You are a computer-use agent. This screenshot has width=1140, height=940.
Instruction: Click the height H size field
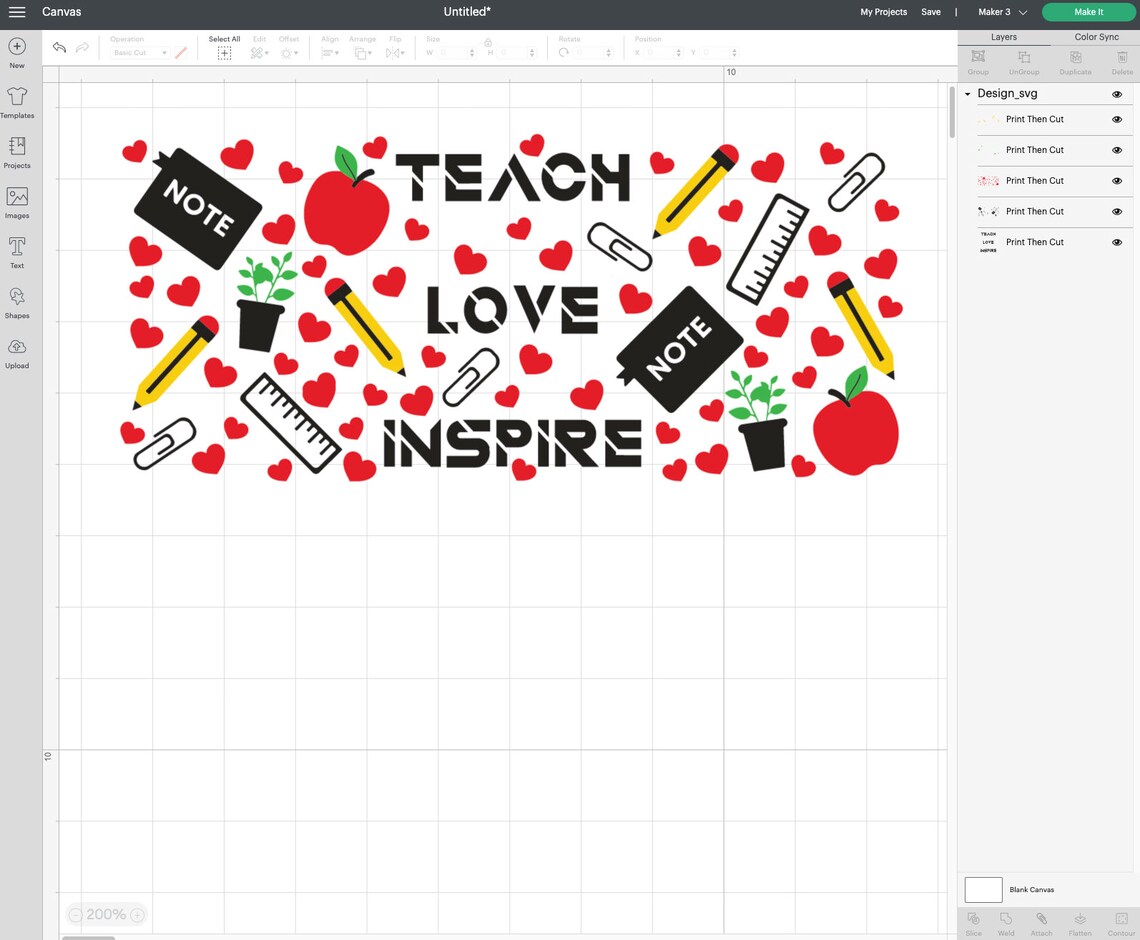click(x=516, y=52)
